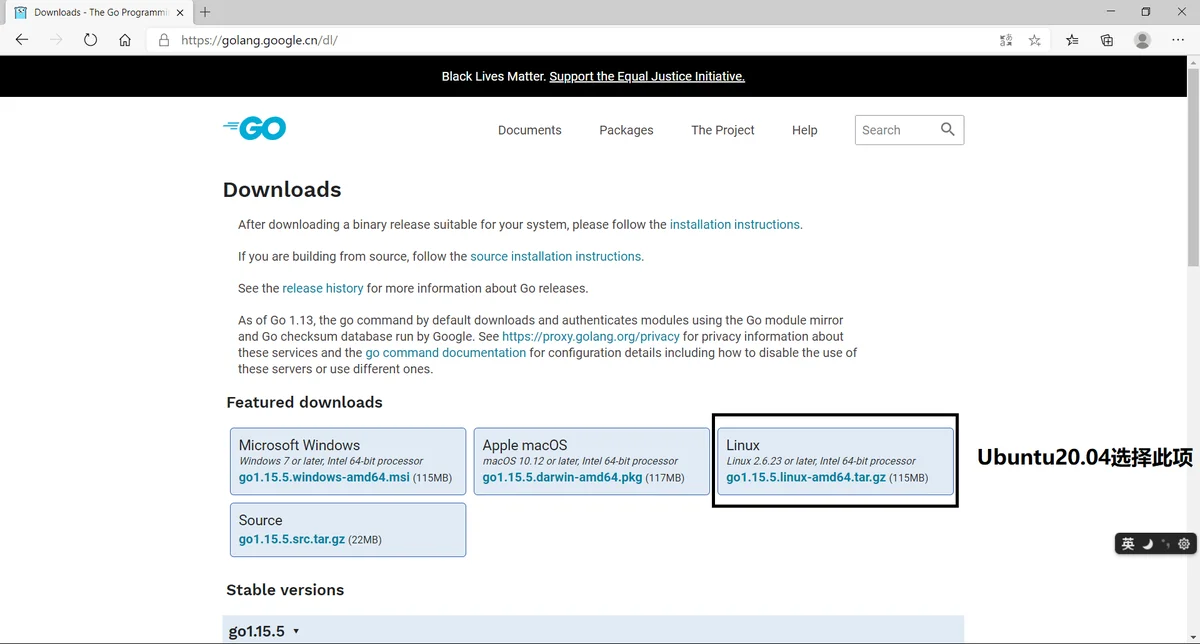Open the Collections icon
The height and width of the screenshot is (644, 1200).
coord(1107,40)
